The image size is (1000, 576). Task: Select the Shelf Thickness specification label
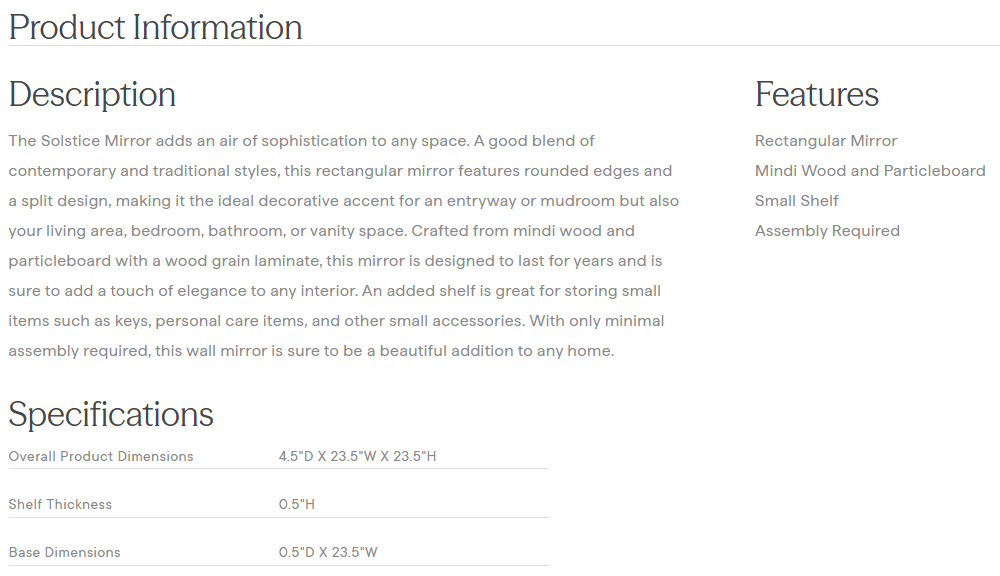tap(60, 504)
